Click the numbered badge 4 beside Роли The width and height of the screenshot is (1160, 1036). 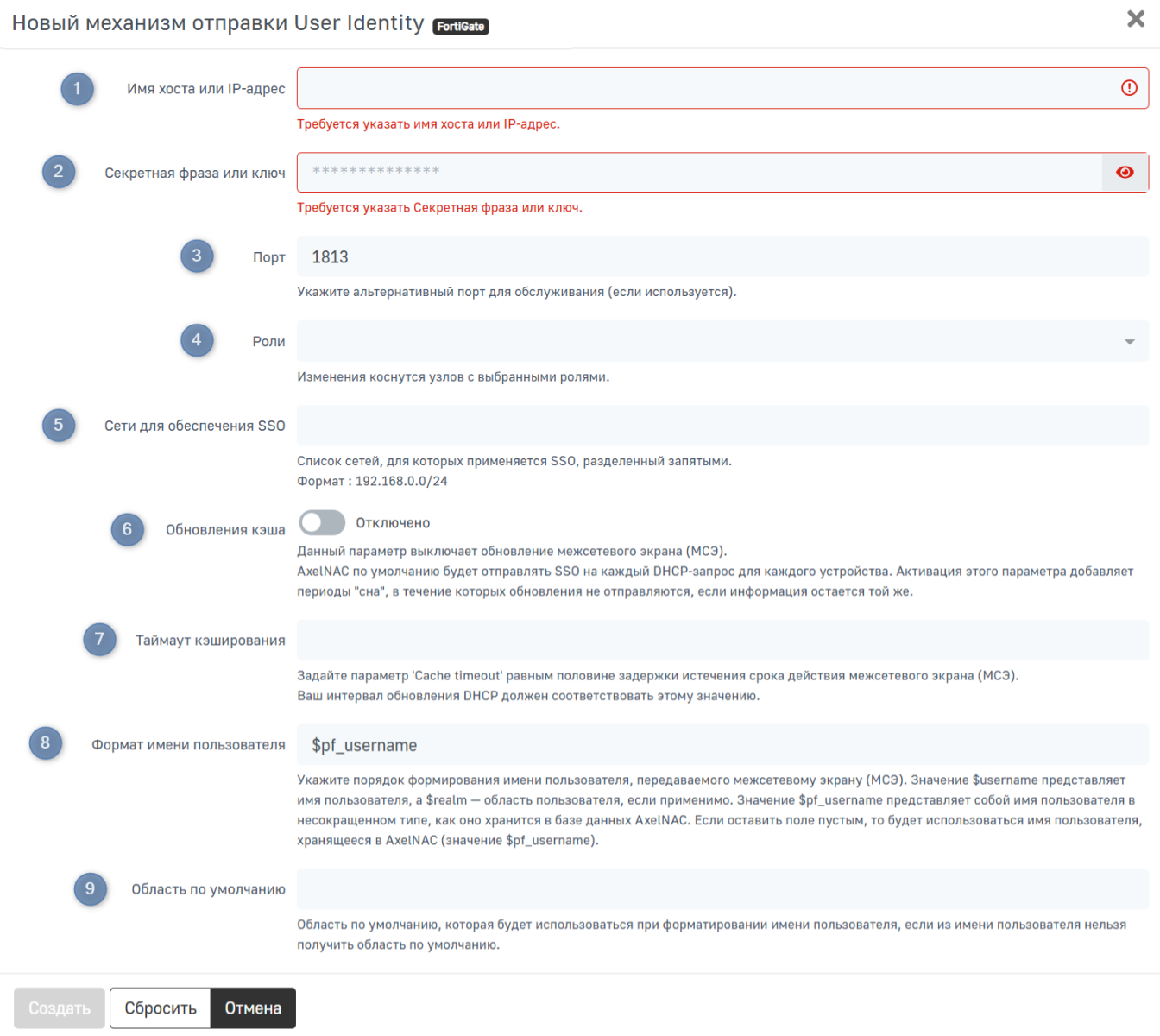coord(197,340)
